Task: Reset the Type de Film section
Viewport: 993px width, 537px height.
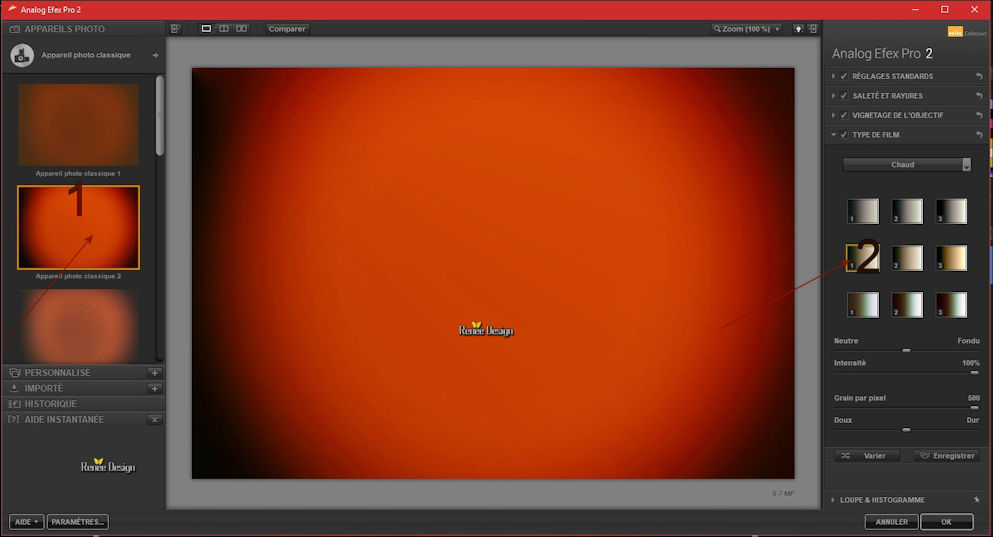Action: click(979, 135)
